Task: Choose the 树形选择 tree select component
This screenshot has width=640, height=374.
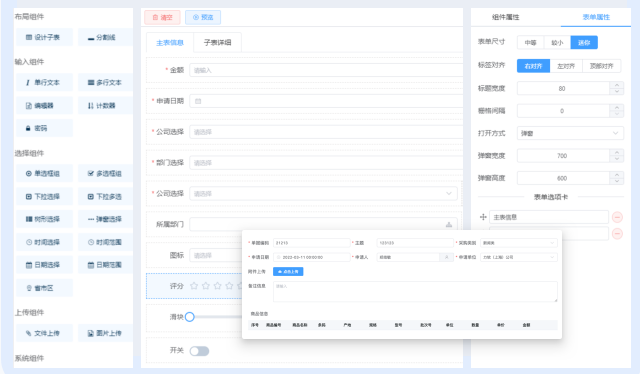Action: 44,219
